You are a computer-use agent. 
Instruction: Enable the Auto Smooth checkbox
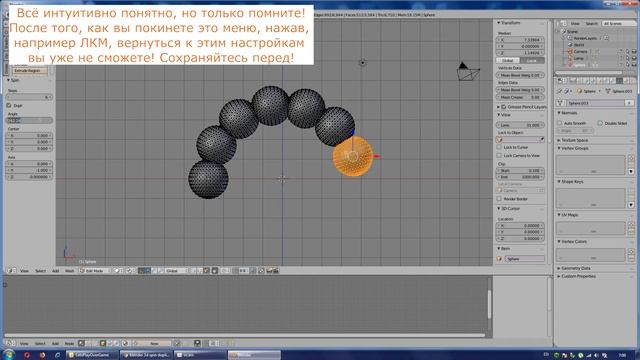tap(560, 123)
